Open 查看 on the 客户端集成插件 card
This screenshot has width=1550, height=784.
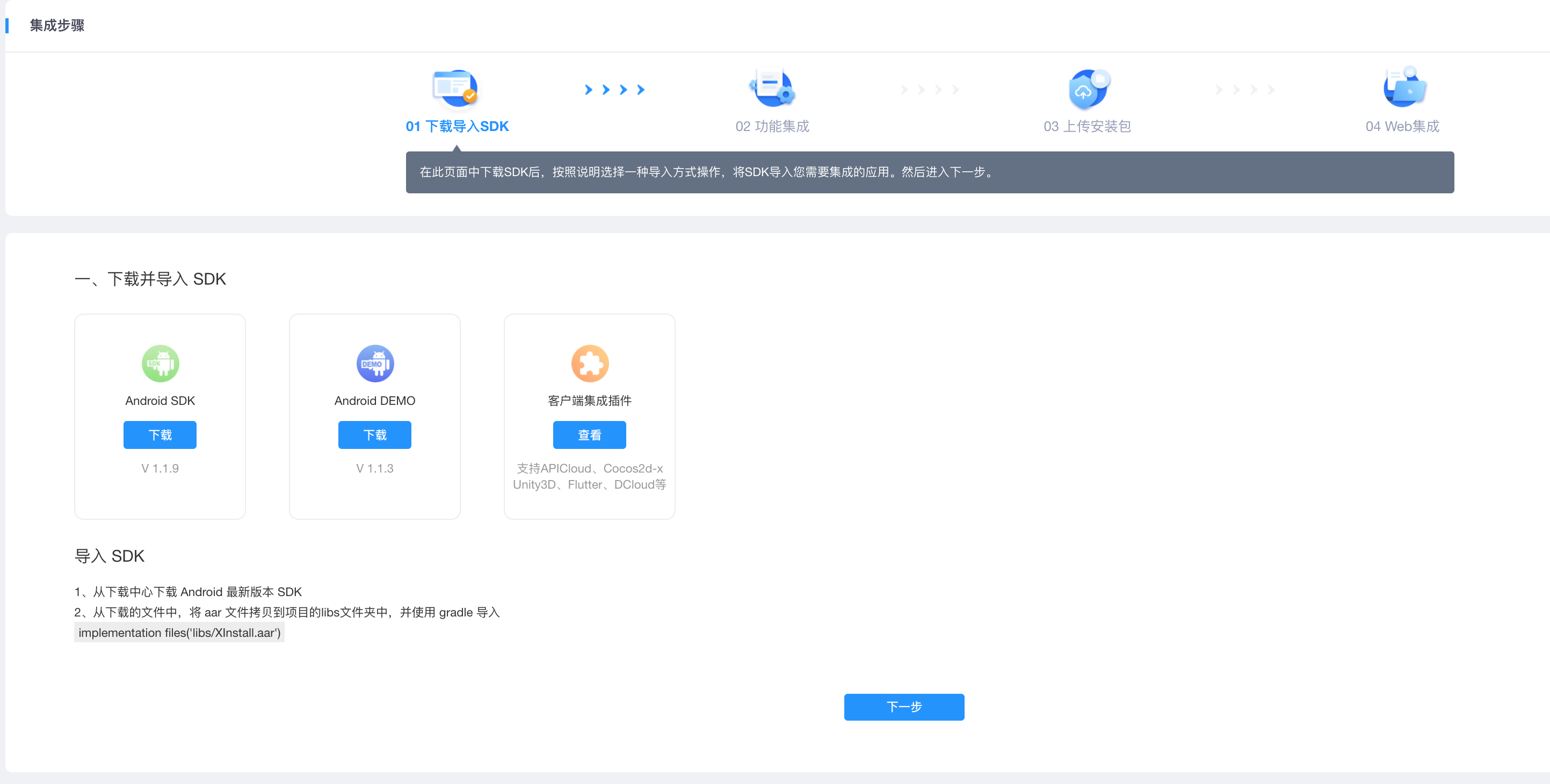click(590, 434)
